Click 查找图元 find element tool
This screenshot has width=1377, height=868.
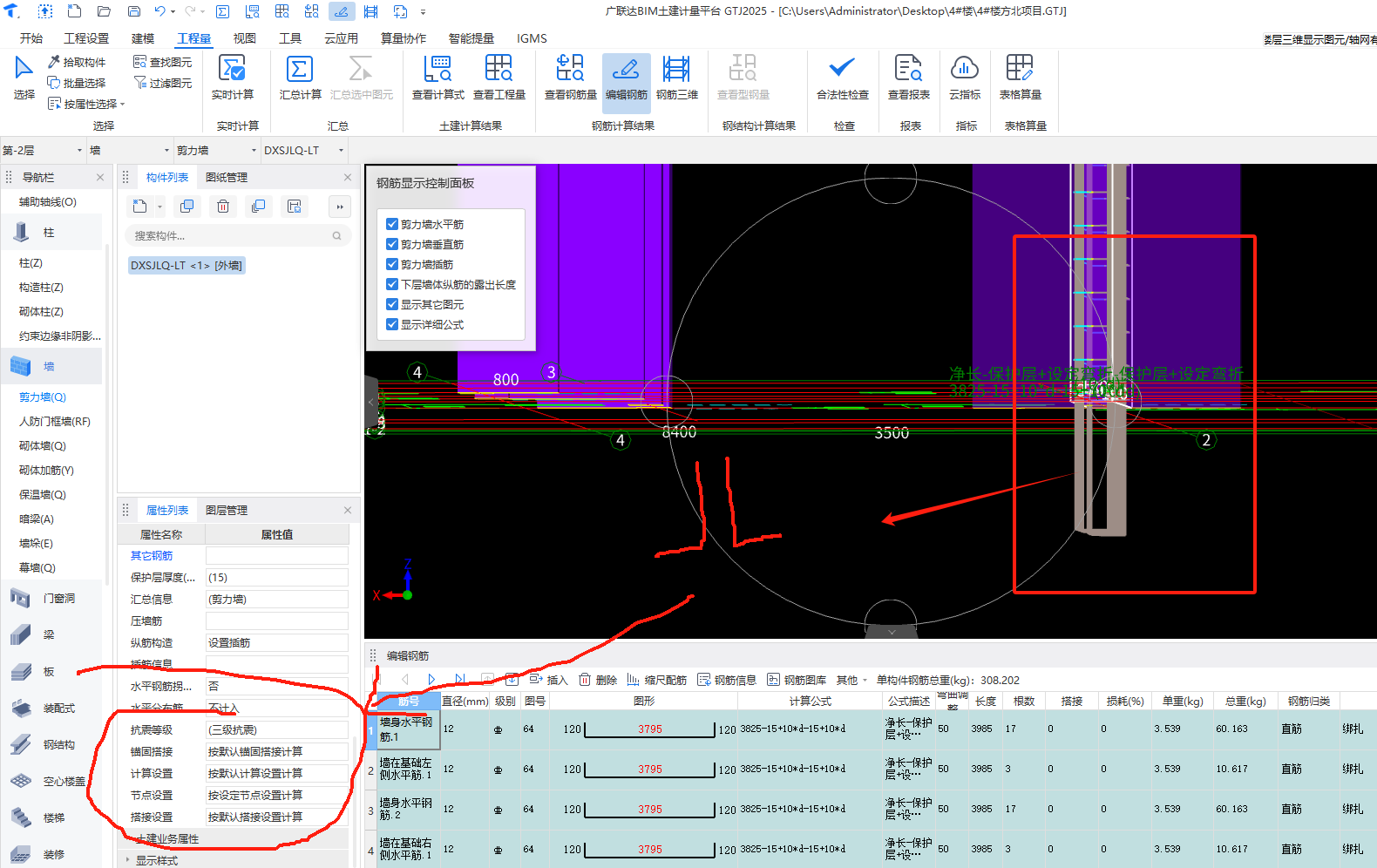(162, 62)
